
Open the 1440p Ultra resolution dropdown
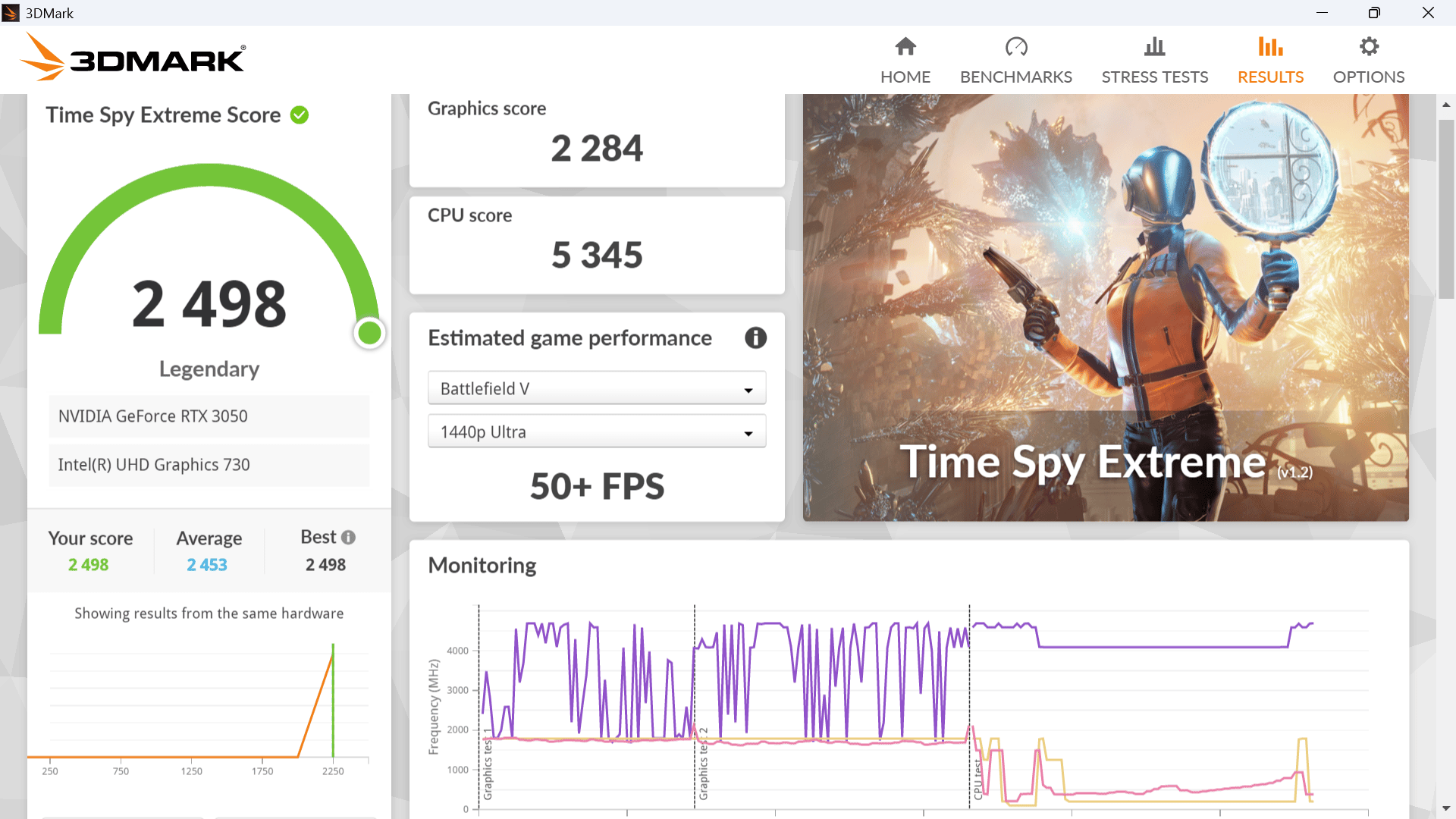[x=597, y=431]
